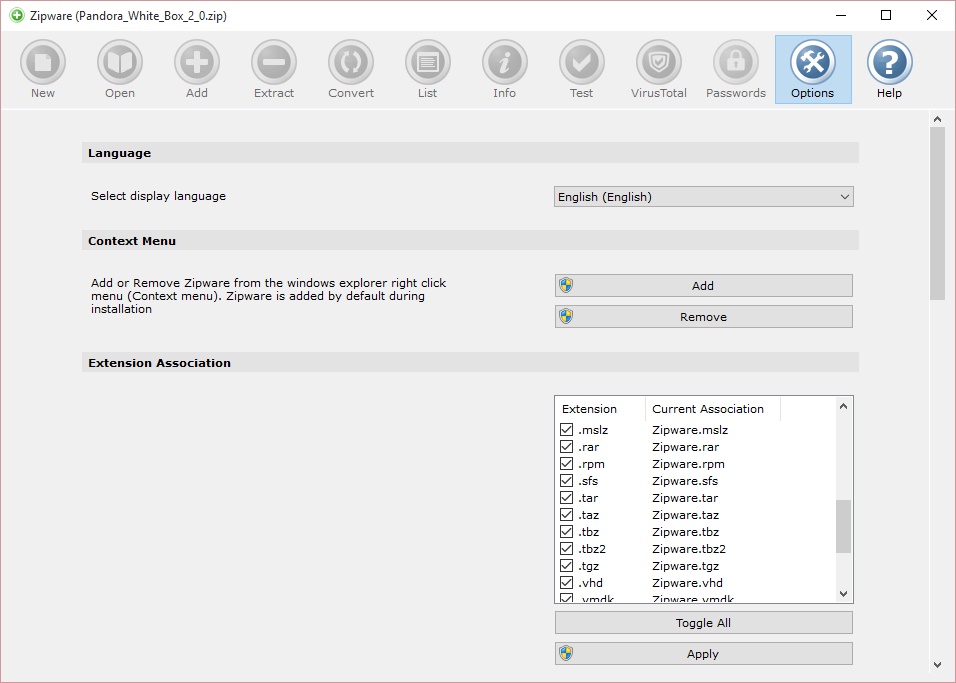The image size is (956, 683).
Task: Open Help with the question mark icon
Action: 890,62
